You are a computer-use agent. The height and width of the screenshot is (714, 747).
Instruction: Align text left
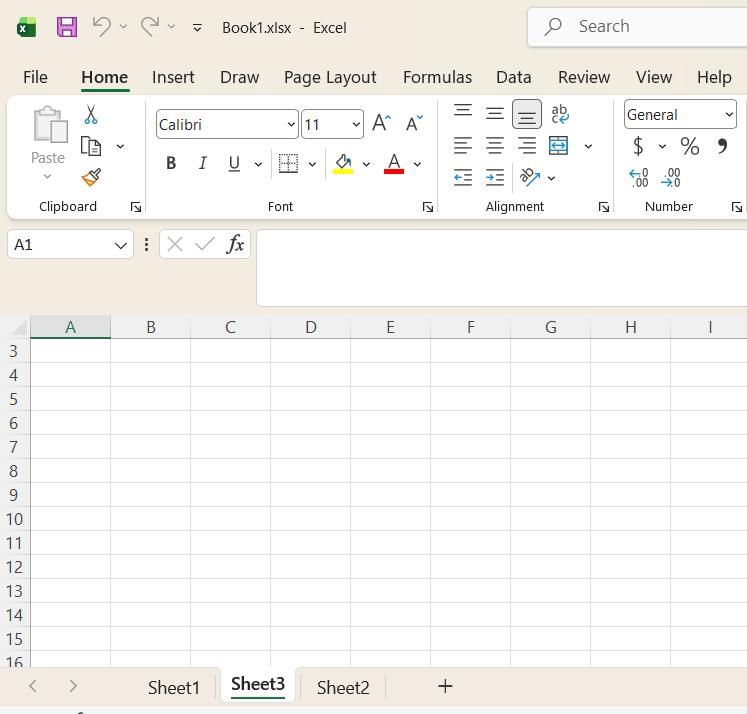pos(463,146)
